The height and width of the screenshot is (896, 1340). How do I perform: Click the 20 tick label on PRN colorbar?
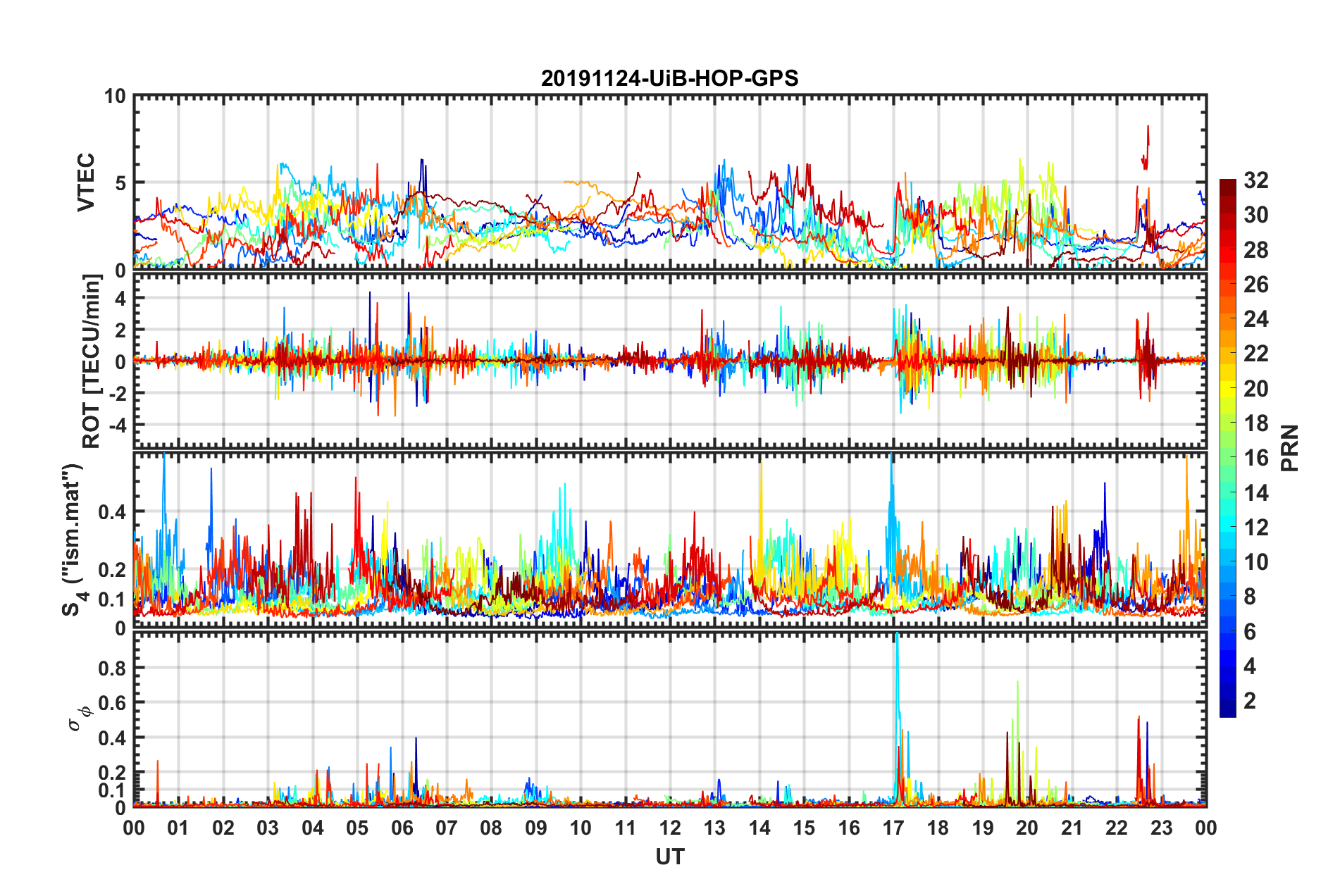[x=1255, y=389]
